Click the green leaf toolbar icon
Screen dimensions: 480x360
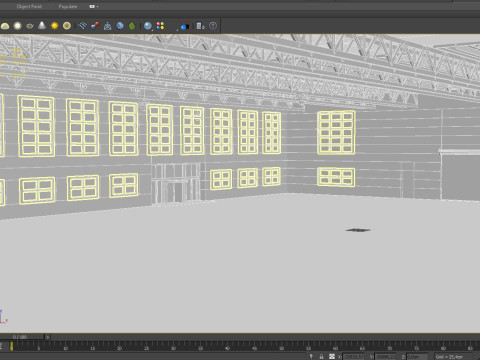[x=132, y=26]
